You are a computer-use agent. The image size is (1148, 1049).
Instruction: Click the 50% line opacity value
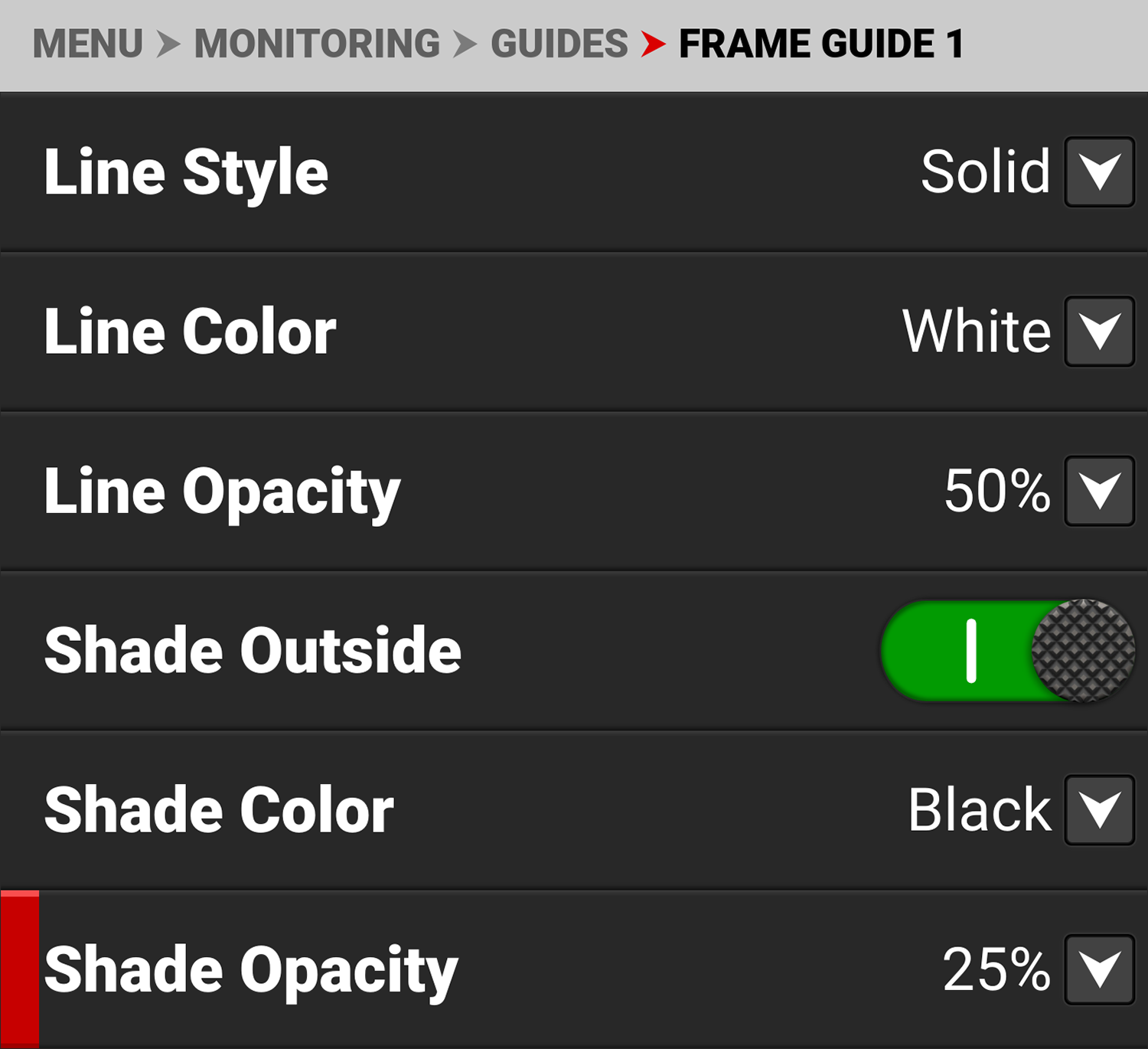tap(996, 491)
